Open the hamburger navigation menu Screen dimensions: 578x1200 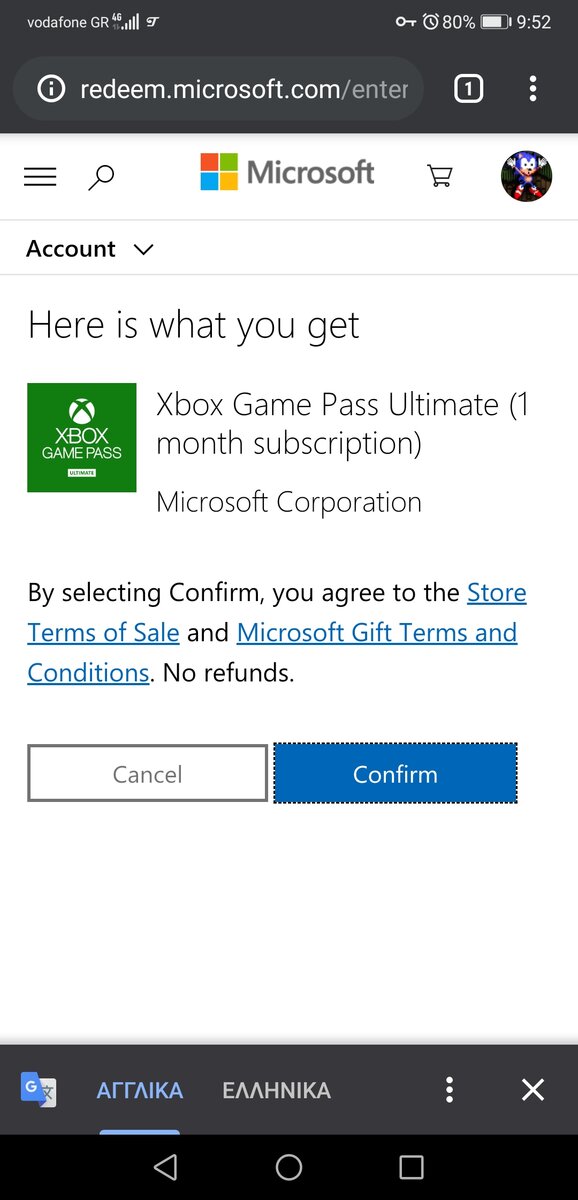40,177
